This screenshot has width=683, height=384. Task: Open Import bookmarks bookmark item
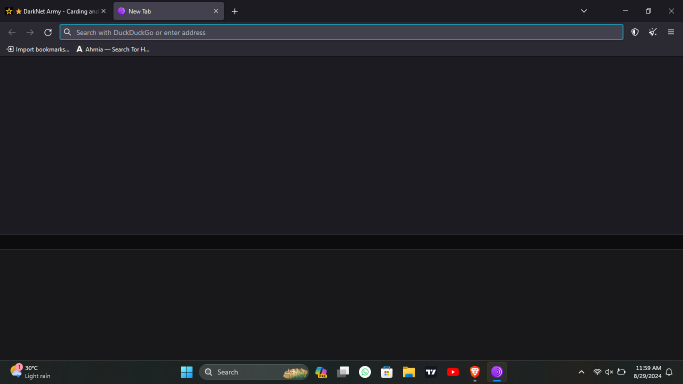38,49
